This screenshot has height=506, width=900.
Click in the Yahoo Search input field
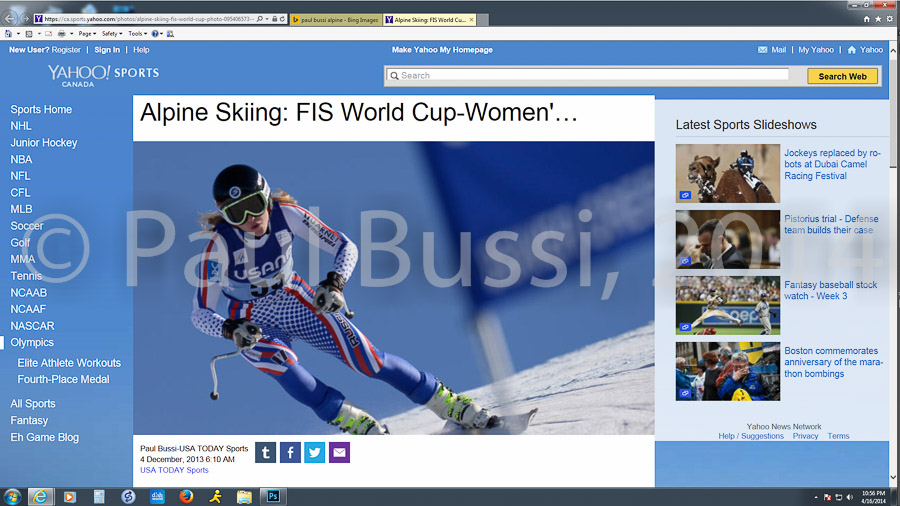tap(588, 75)
